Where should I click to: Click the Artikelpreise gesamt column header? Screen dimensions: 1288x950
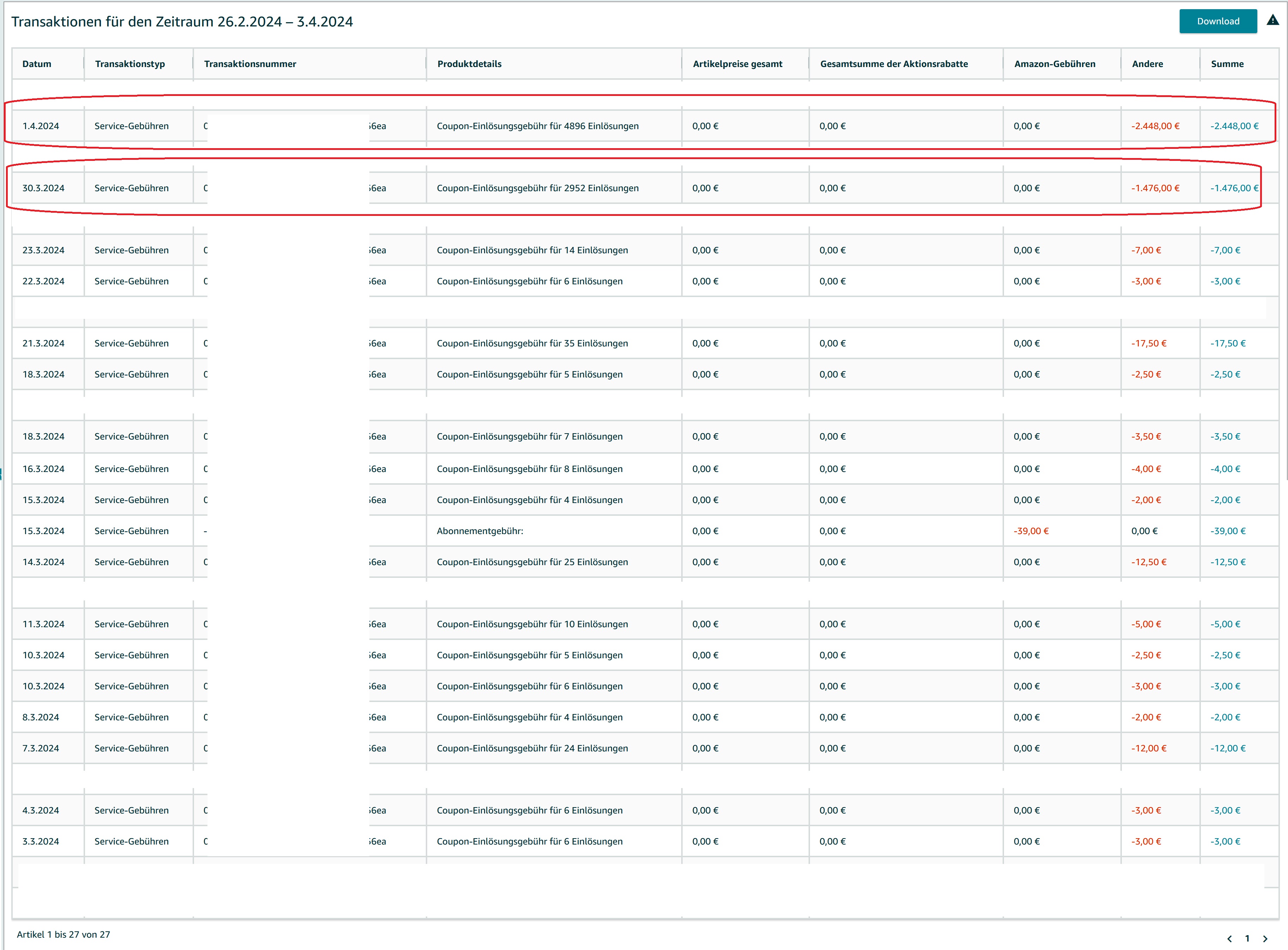[737, 64]
